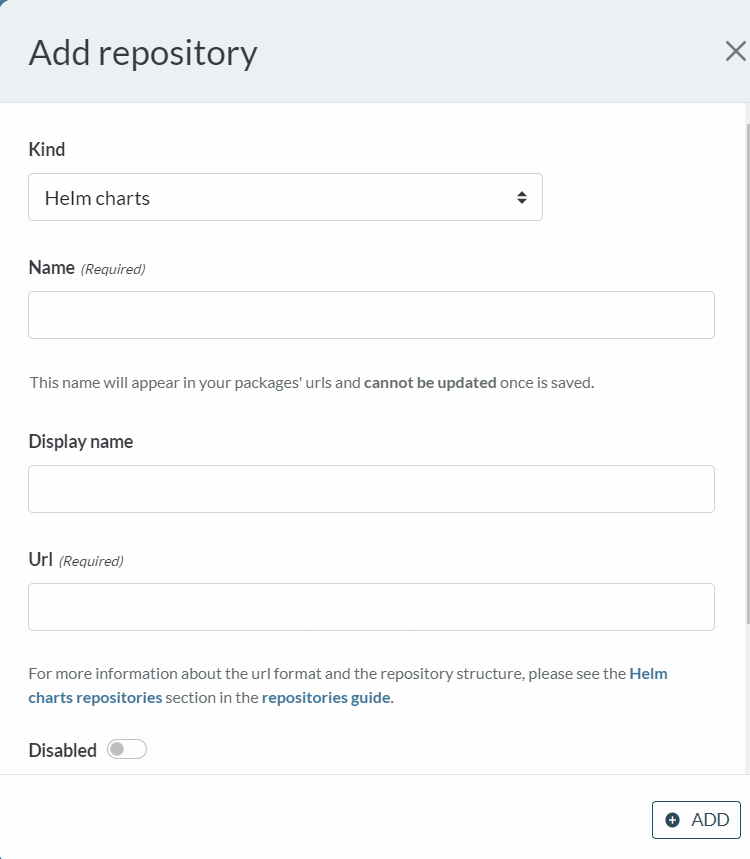
Task: Click the Add repository dialog title
Action: pyautogui.click(x=143, y=53)
